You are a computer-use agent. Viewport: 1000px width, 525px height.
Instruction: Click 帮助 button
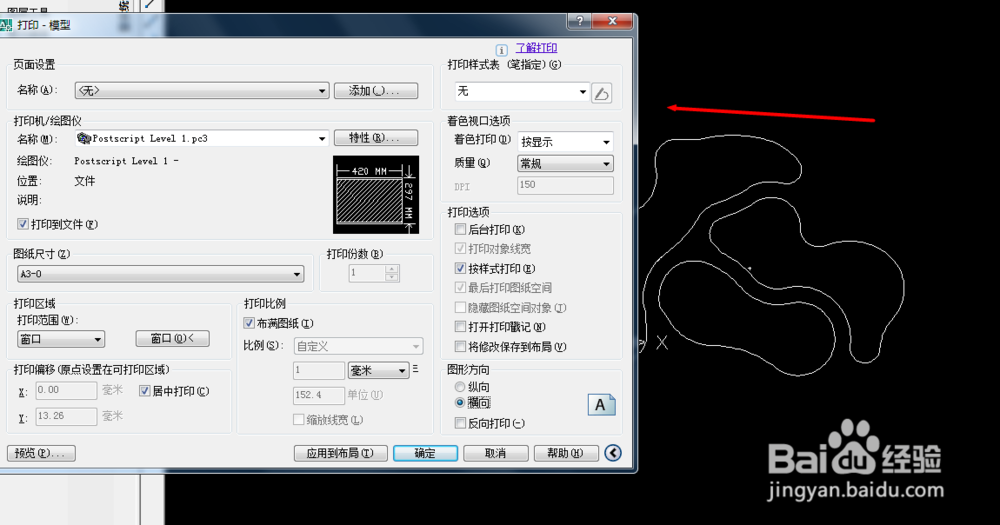(x=566, y=453)
